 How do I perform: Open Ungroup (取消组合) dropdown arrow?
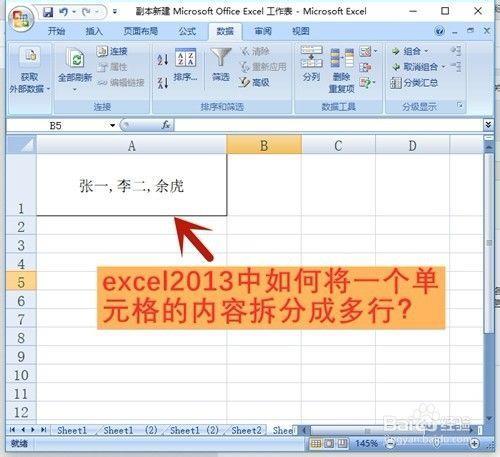[443, 67]
